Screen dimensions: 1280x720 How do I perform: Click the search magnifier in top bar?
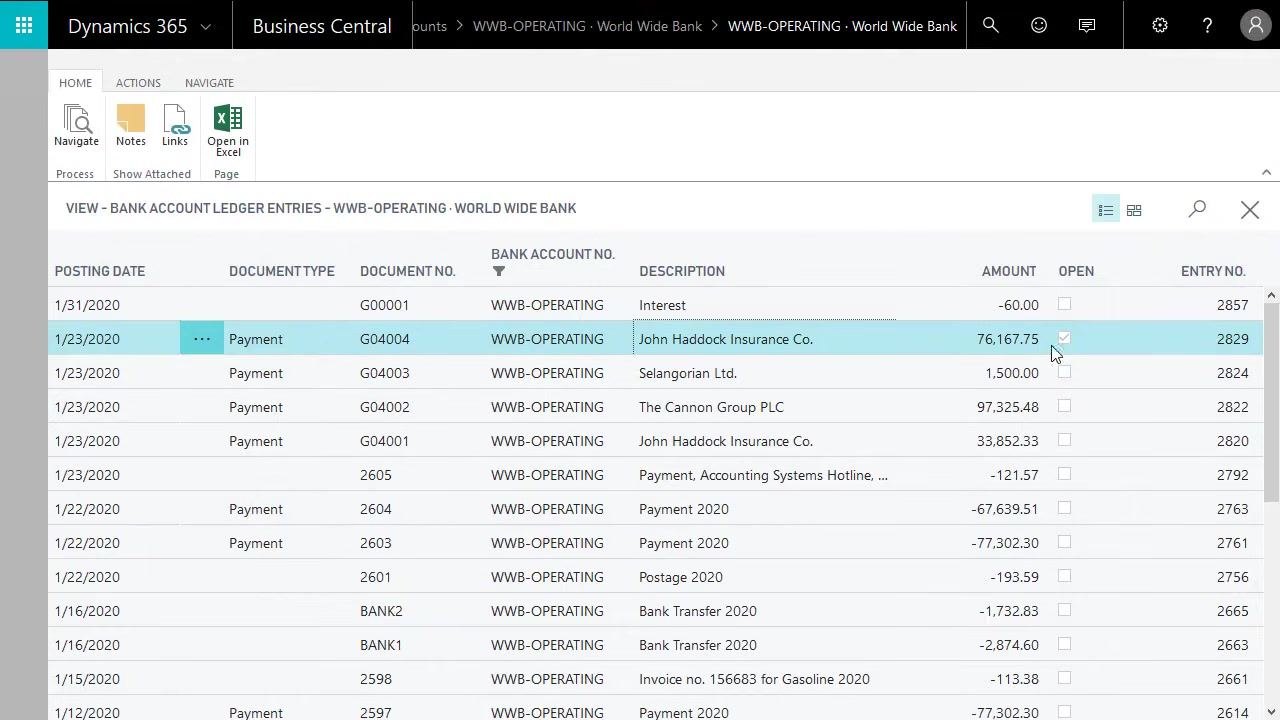(991, 25)
